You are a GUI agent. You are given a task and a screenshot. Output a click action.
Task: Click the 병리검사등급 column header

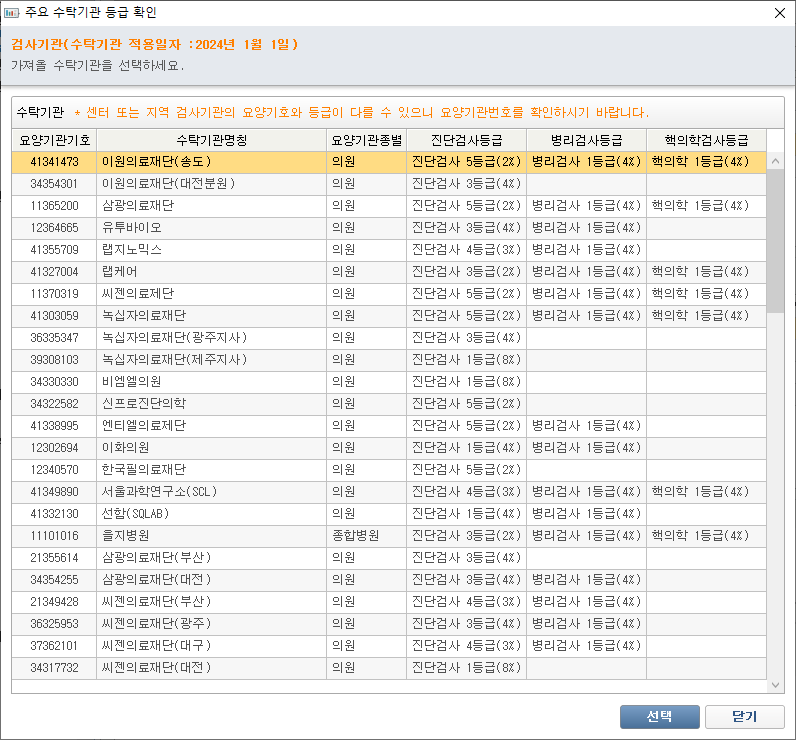click(586, 140)
